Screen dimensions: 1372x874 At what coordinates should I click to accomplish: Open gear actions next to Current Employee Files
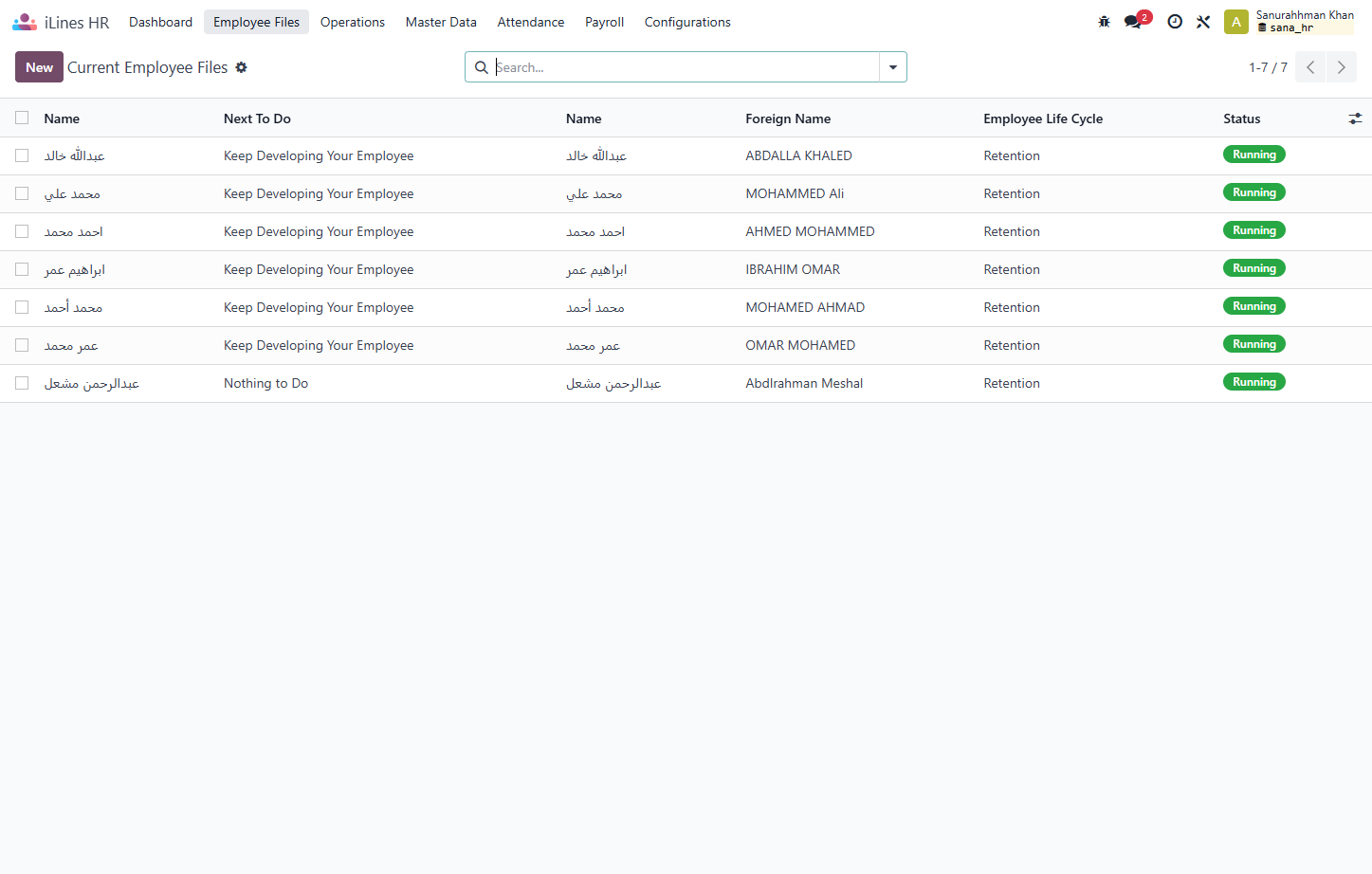click(241, 67)
